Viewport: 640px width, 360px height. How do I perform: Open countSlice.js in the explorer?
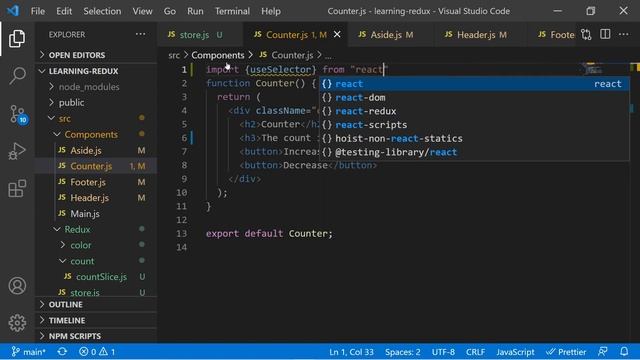coord(96,277)
